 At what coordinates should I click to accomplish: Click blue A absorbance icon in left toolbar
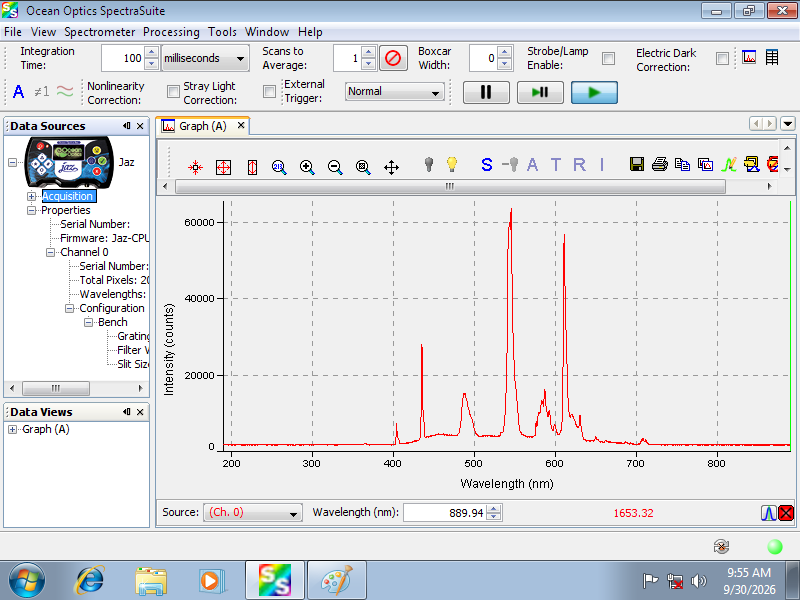tap(18, 92)
